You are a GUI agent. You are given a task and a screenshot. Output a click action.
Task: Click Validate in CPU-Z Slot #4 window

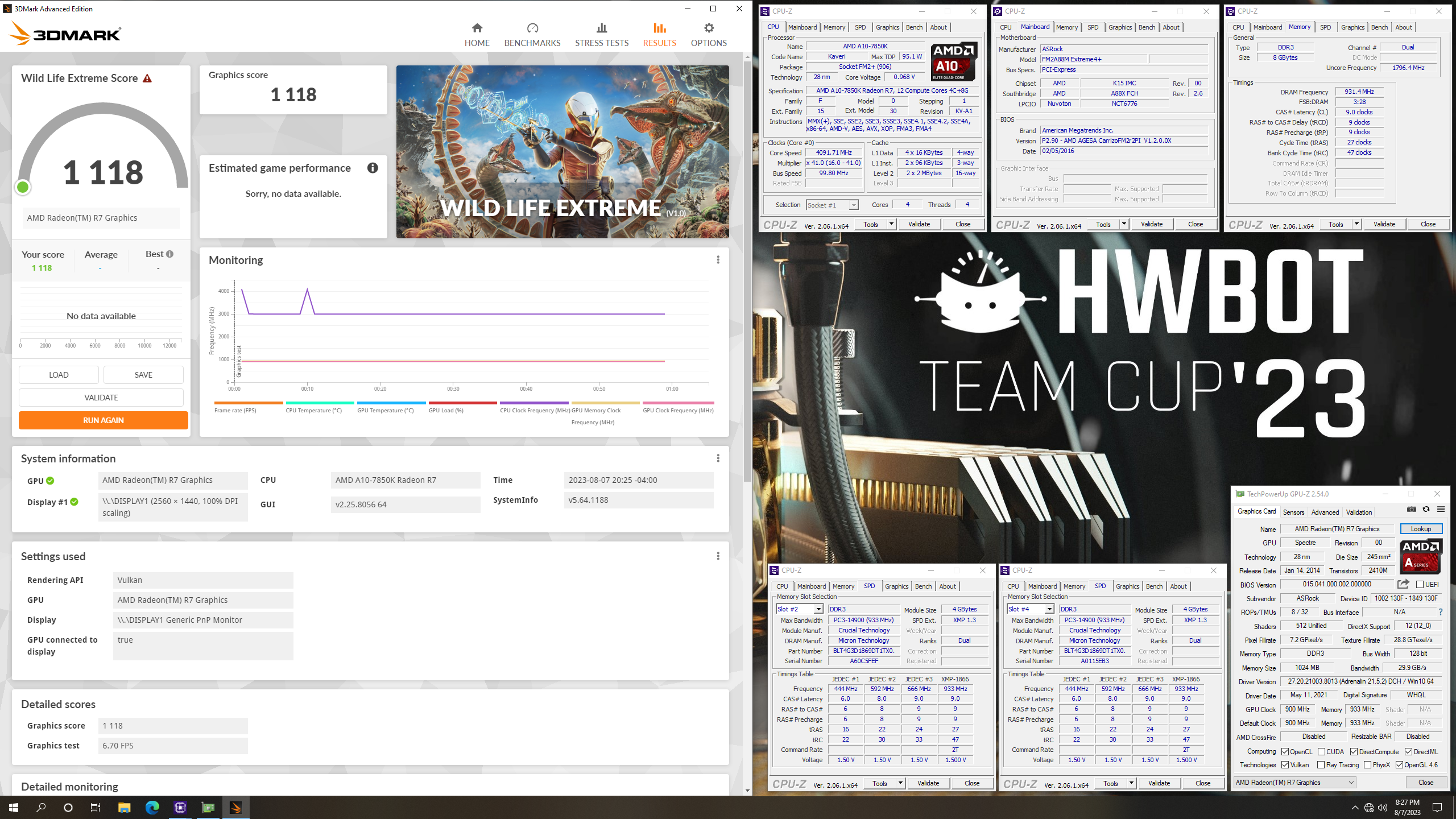point(1159,783)
